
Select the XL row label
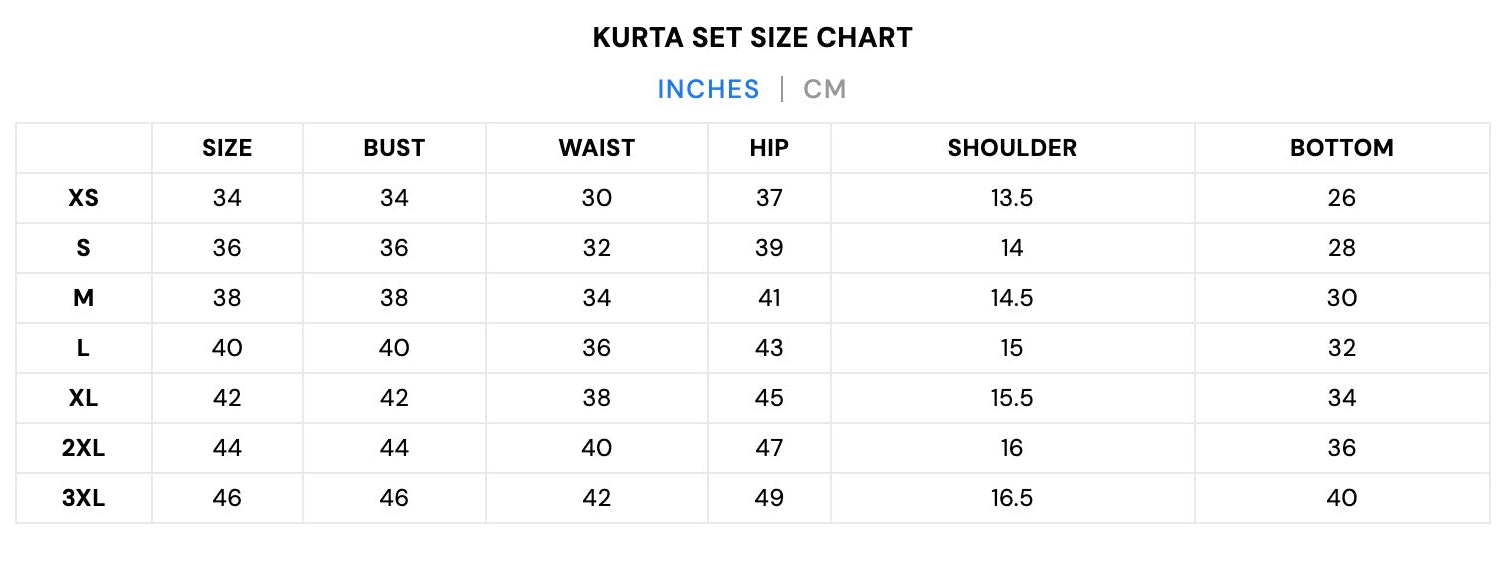coord(83,398)
